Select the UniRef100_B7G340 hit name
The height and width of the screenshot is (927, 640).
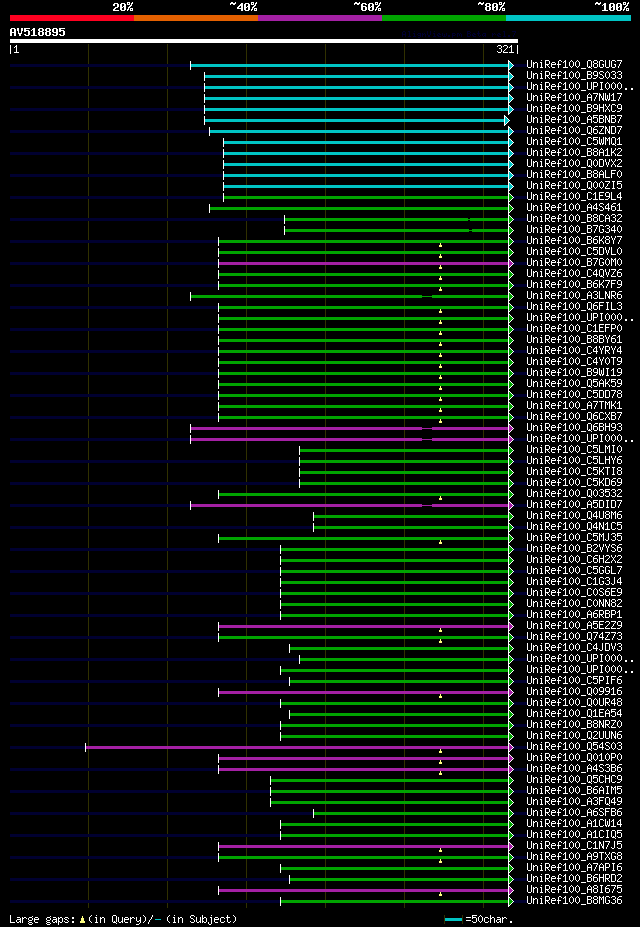pos(574,230)
